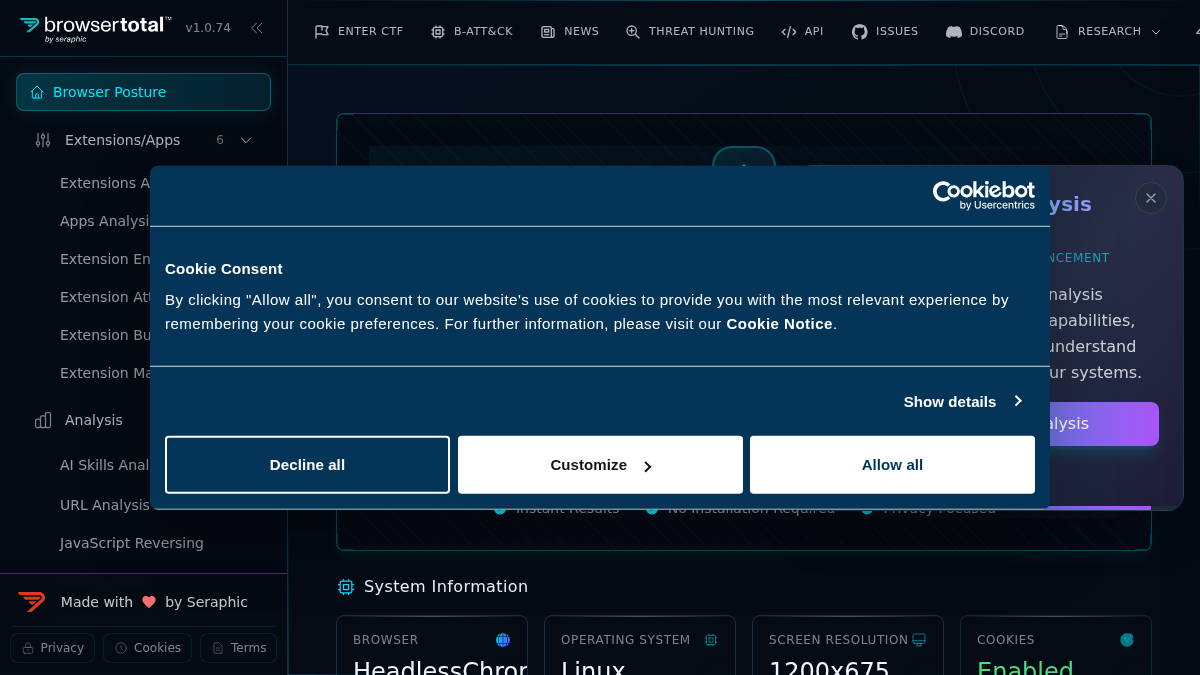Open Enter CTF in top navigation
The image size is (1200, 675).
359,32
